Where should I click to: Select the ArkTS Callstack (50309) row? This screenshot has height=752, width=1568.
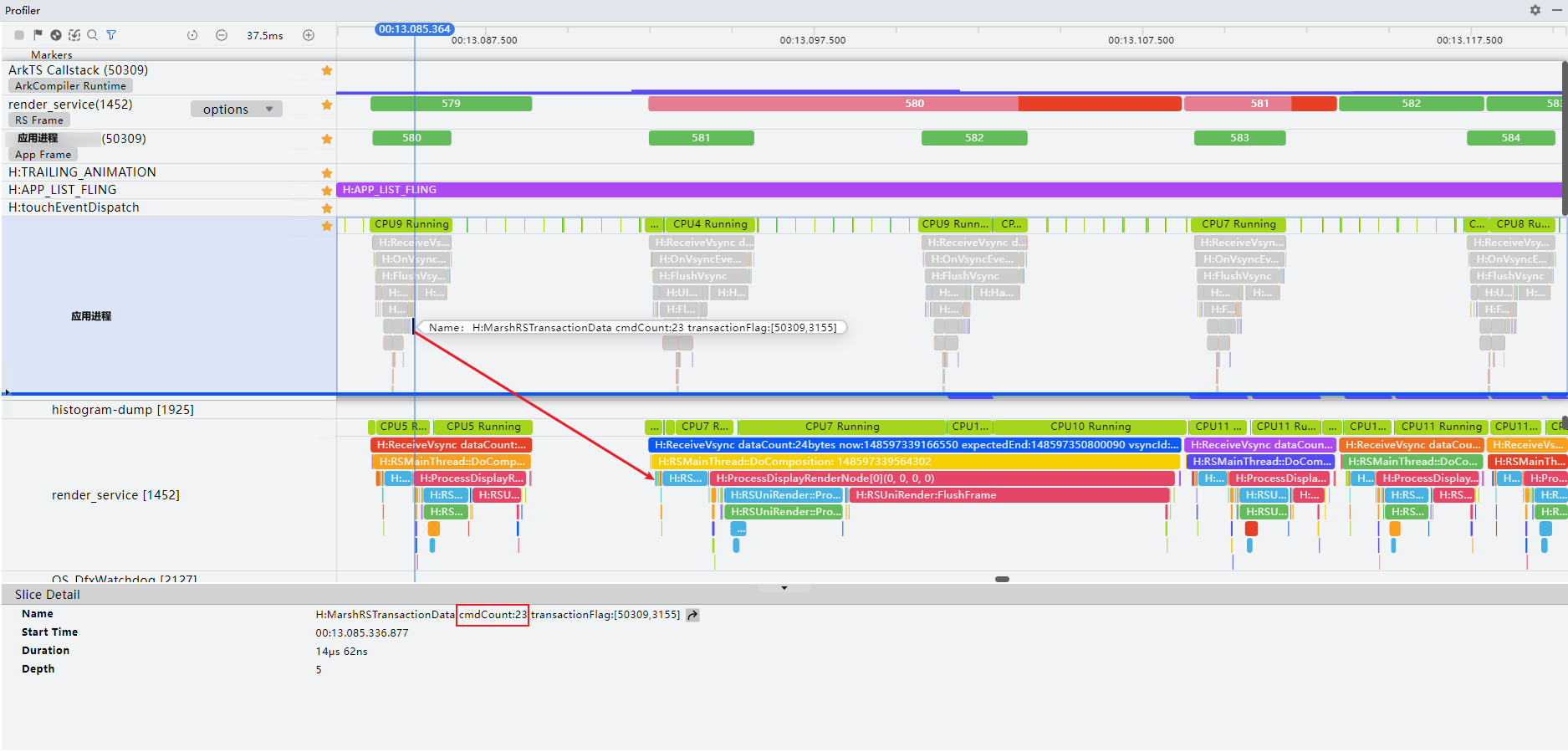(78, 70)
